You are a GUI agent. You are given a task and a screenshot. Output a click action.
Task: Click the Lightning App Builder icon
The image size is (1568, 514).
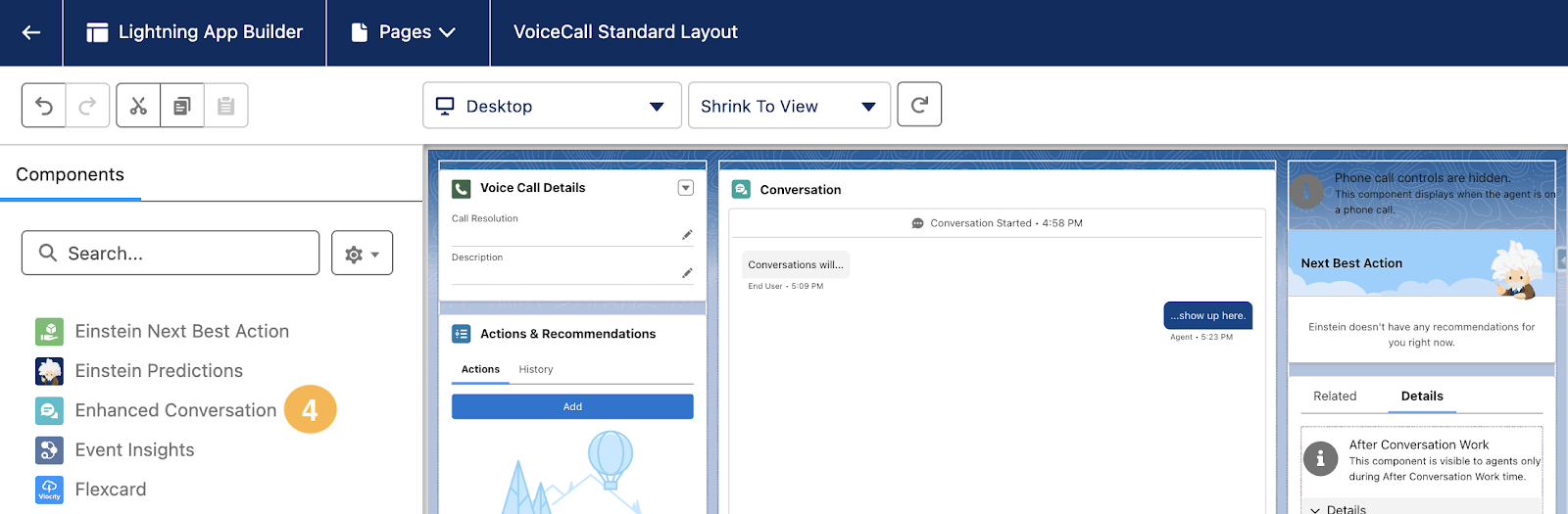(97, 32)
